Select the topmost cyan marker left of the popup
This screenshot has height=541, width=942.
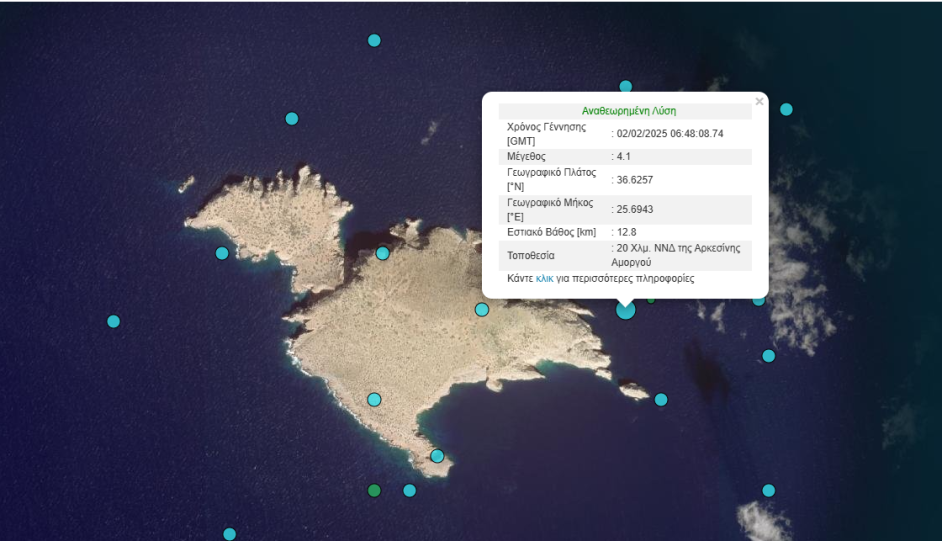(x=374, y=40)
